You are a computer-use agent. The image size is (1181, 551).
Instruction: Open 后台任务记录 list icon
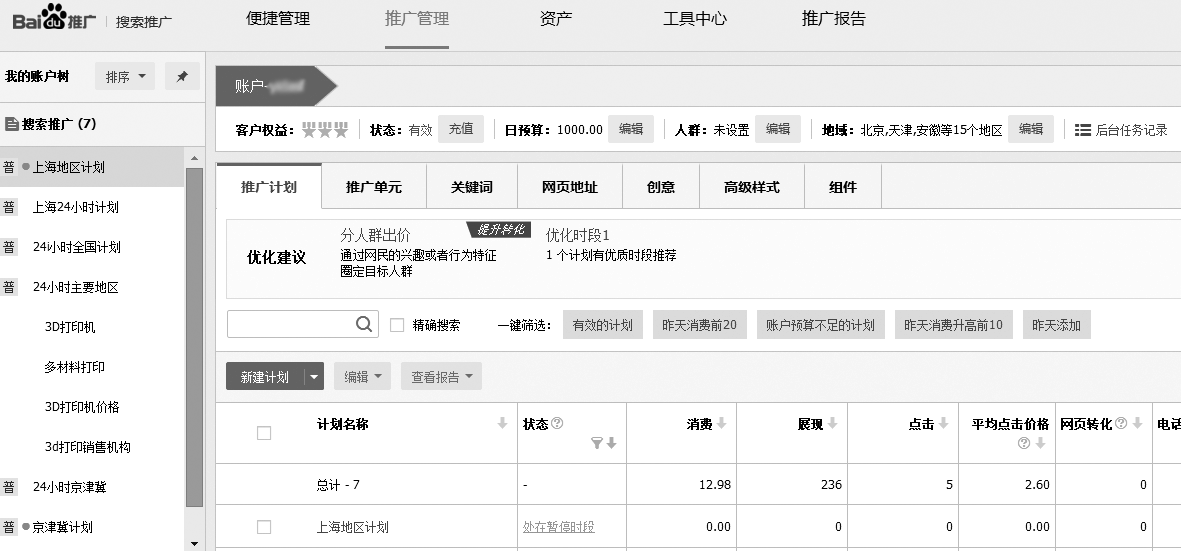pyautogui.click(x=1083, y=130)
